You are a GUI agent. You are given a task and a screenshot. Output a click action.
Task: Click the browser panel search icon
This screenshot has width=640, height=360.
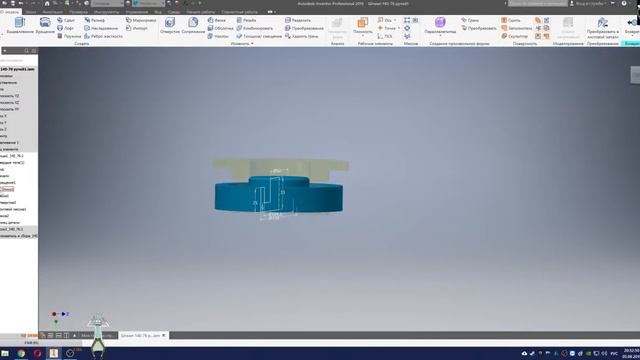coord(26,51)
